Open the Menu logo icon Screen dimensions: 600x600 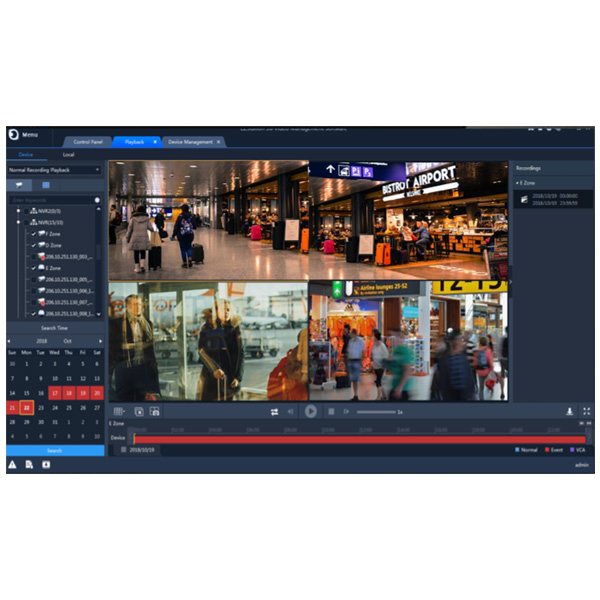pyautogui.click(x=13, y=134)
